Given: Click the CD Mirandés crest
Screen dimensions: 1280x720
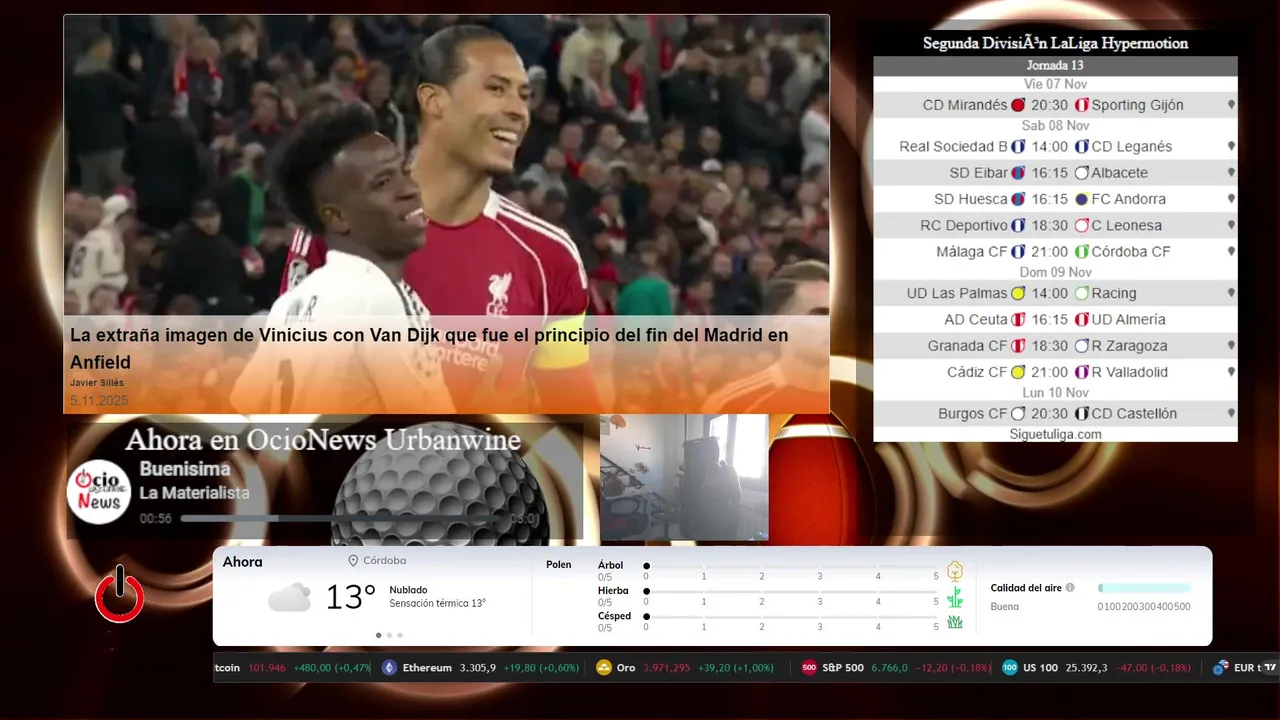Looking at the screenshot, I should coord(1018,105).
